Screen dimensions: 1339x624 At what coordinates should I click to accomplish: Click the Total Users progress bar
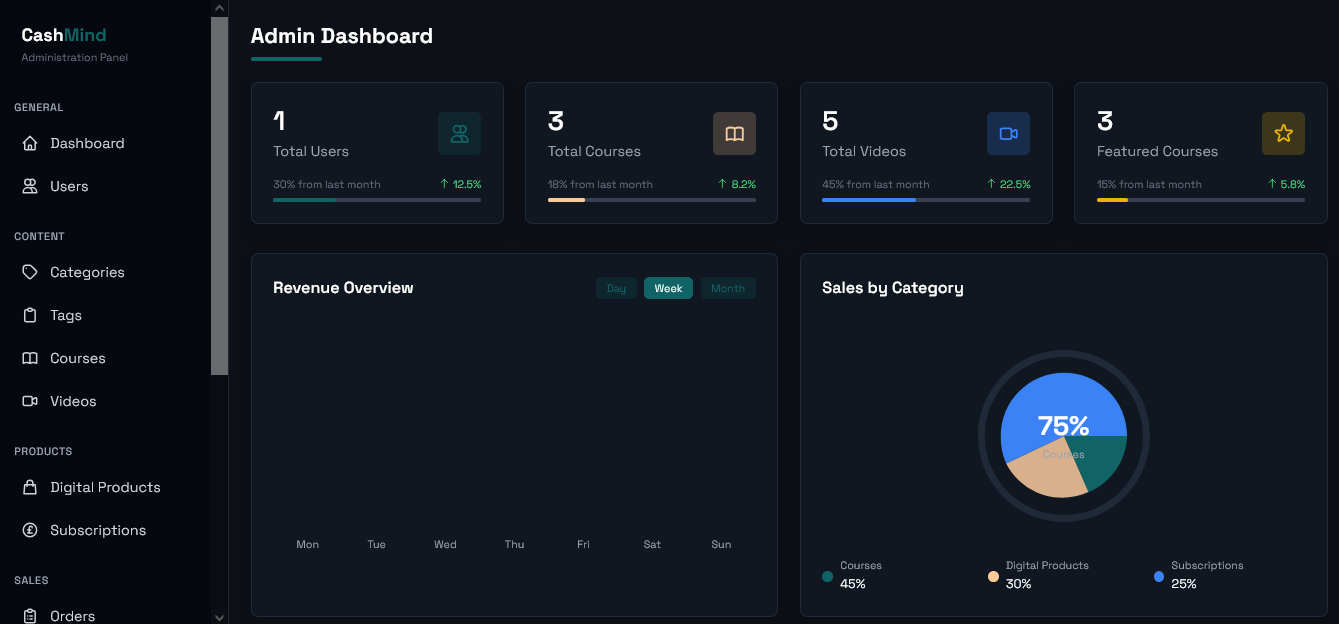pos(377,200)
